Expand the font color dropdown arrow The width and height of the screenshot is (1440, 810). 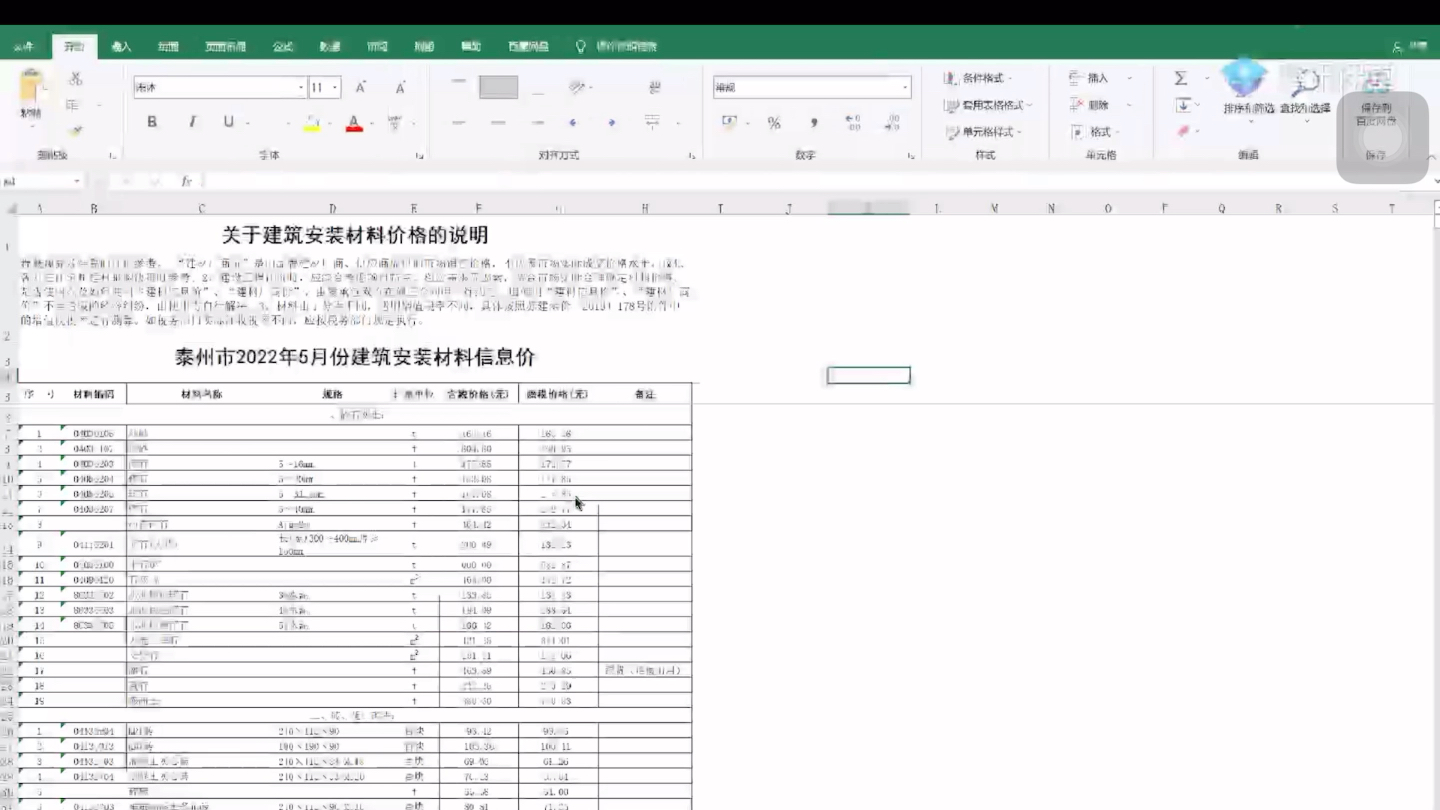(x=372, y=123)
